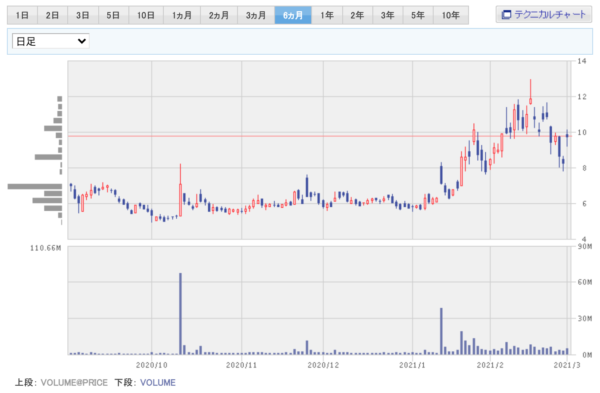Show the 1年 chart range
Image resolution: width=600 pixels, height=393 pixels.
coord(327,15)
